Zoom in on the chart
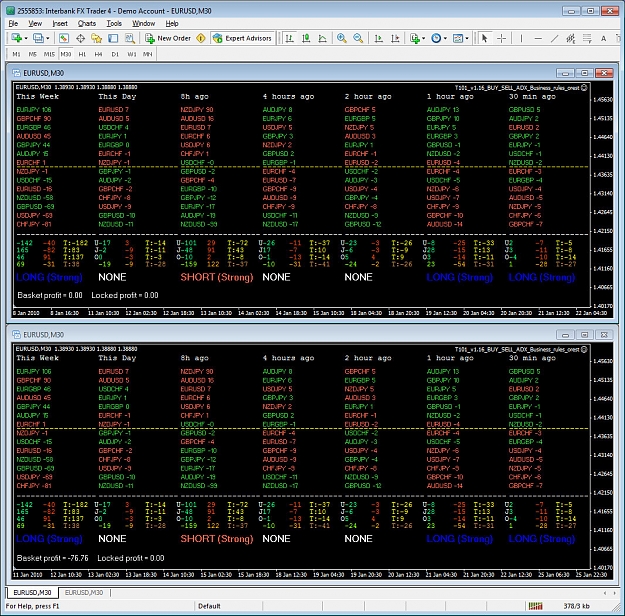Viewport: 625px width, 616px height. [342, 38]
